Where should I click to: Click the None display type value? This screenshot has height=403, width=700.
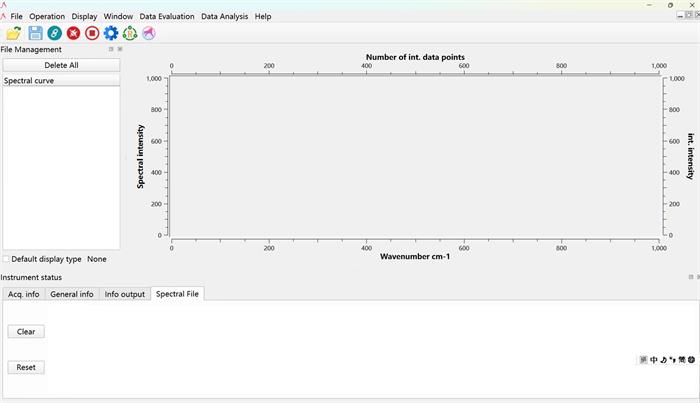pos(97,259)
